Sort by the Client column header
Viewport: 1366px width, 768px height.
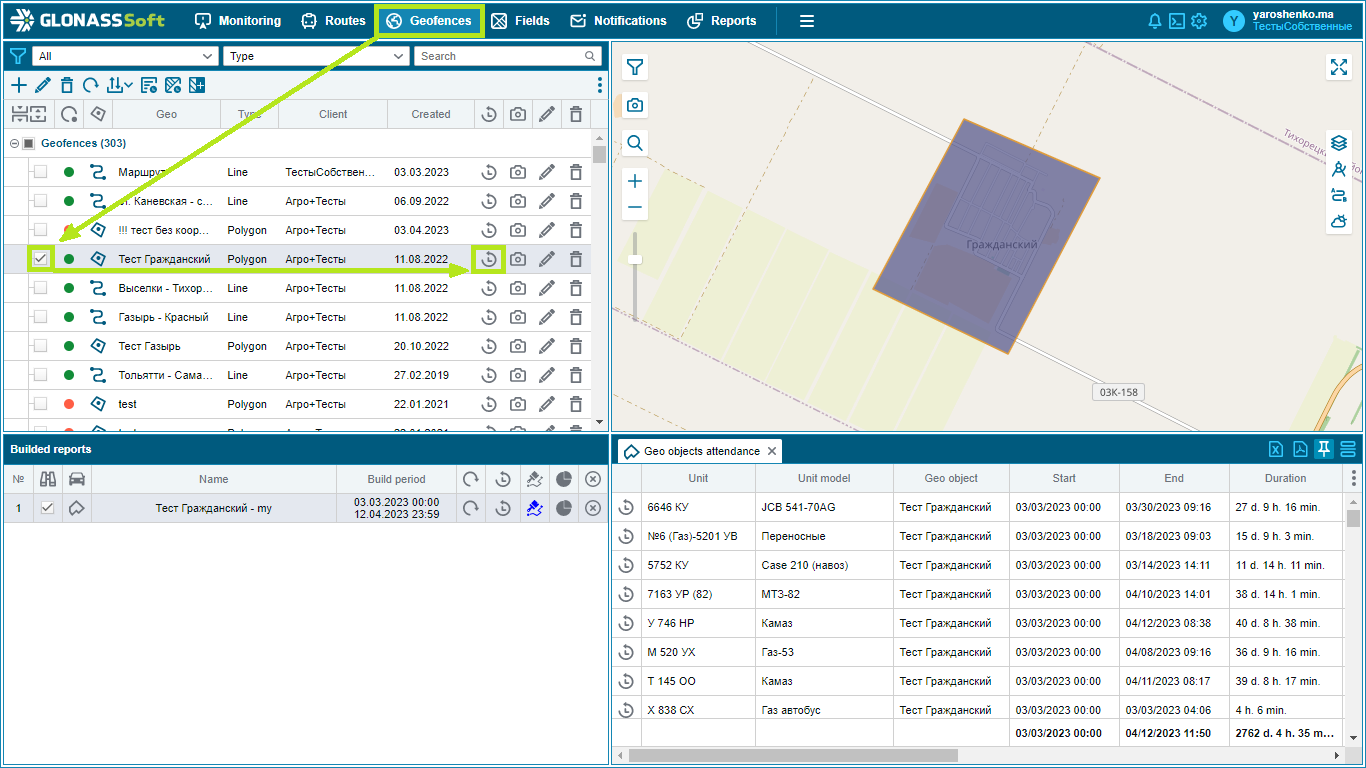pyautogui.click(x=333, y=114)
